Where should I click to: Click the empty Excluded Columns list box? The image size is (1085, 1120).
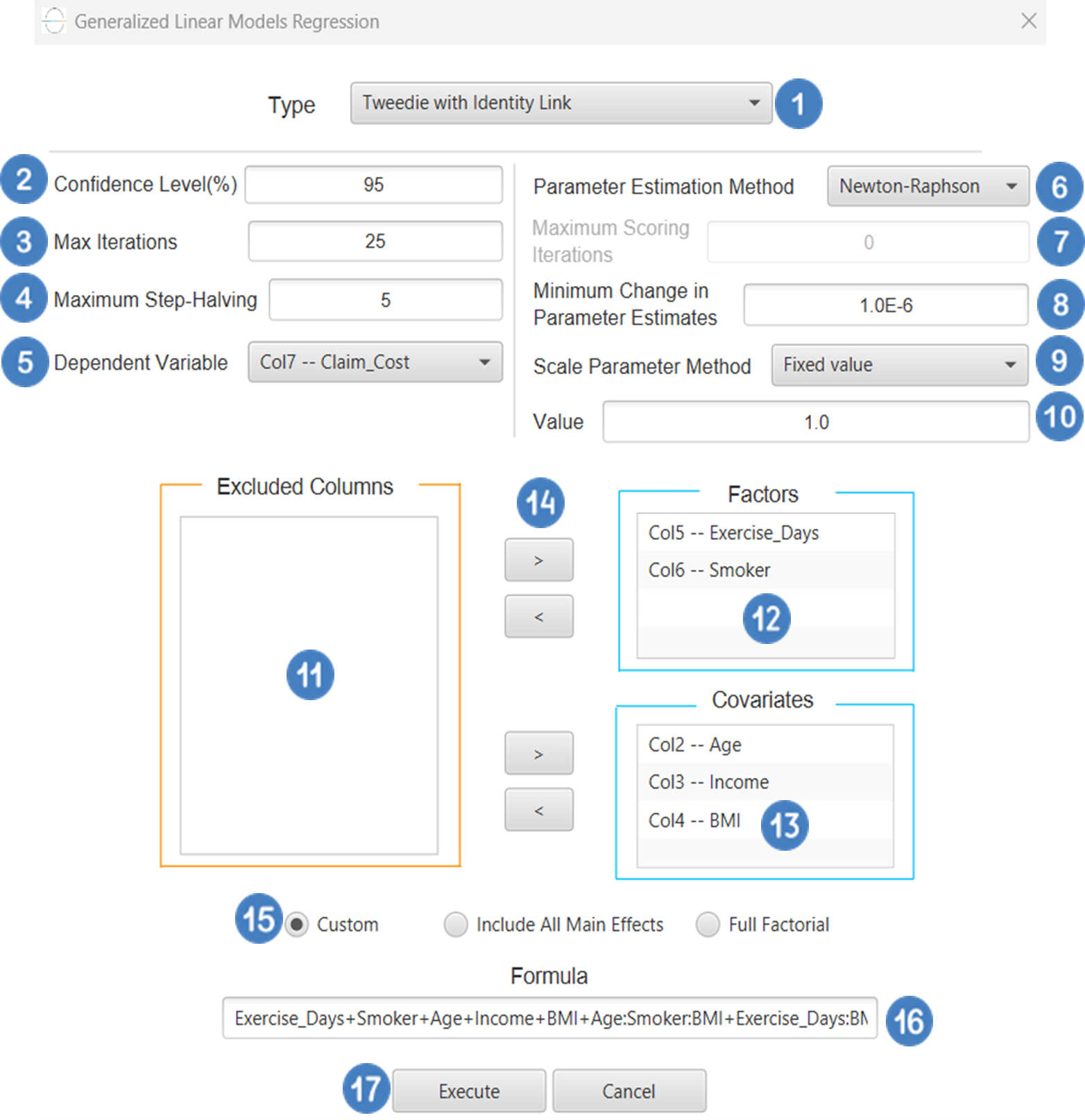309,685
